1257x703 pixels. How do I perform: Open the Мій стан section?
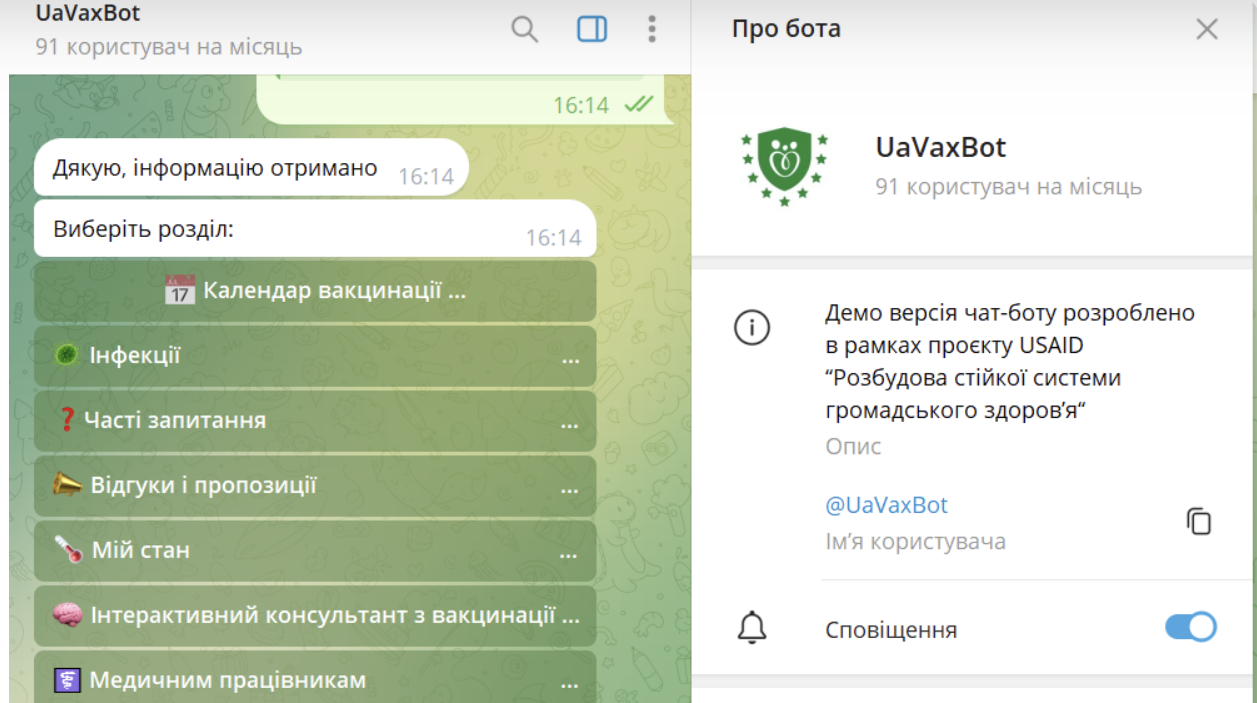coord(315,551)
